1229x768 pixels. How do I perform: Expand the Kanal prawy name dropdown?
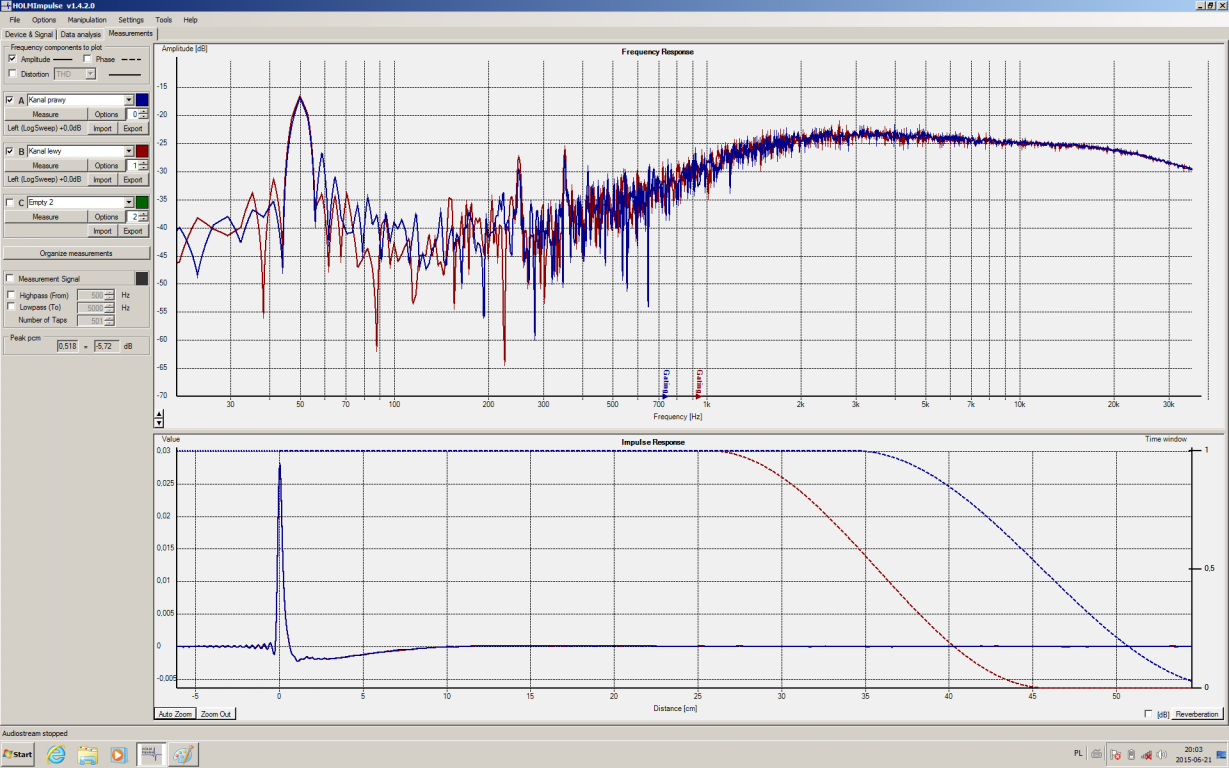click(129, 100)
